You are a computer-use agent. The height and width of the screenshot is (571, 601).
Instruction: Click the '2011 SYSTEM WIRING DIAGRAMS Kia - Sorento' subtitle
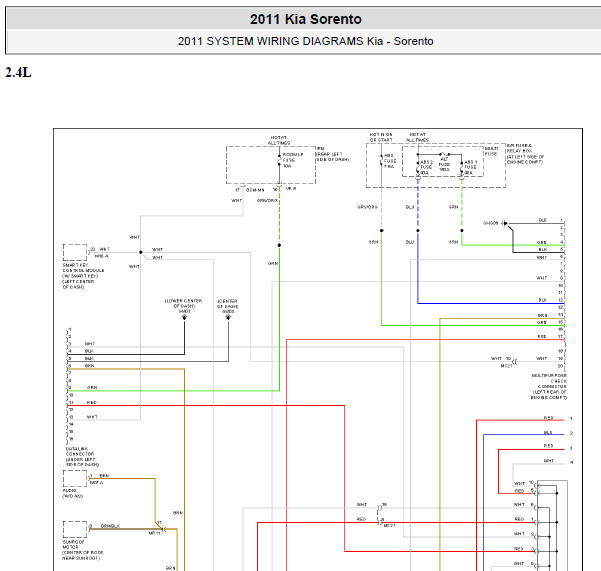305,41
